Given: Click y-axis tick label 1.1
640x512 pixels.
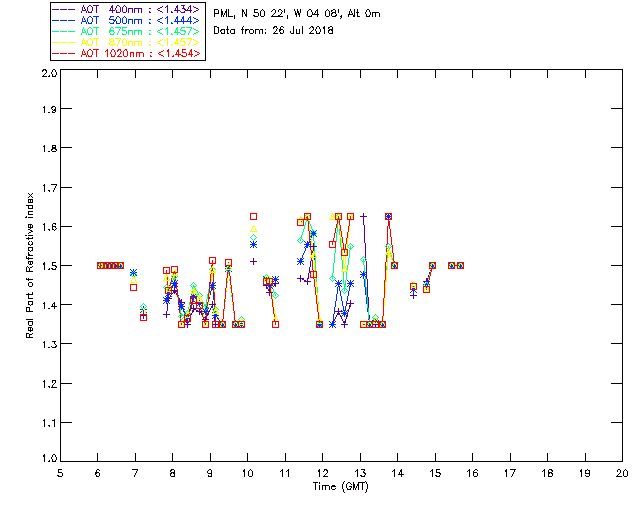Looking at the screenshot, I should (x=48, y=423).
